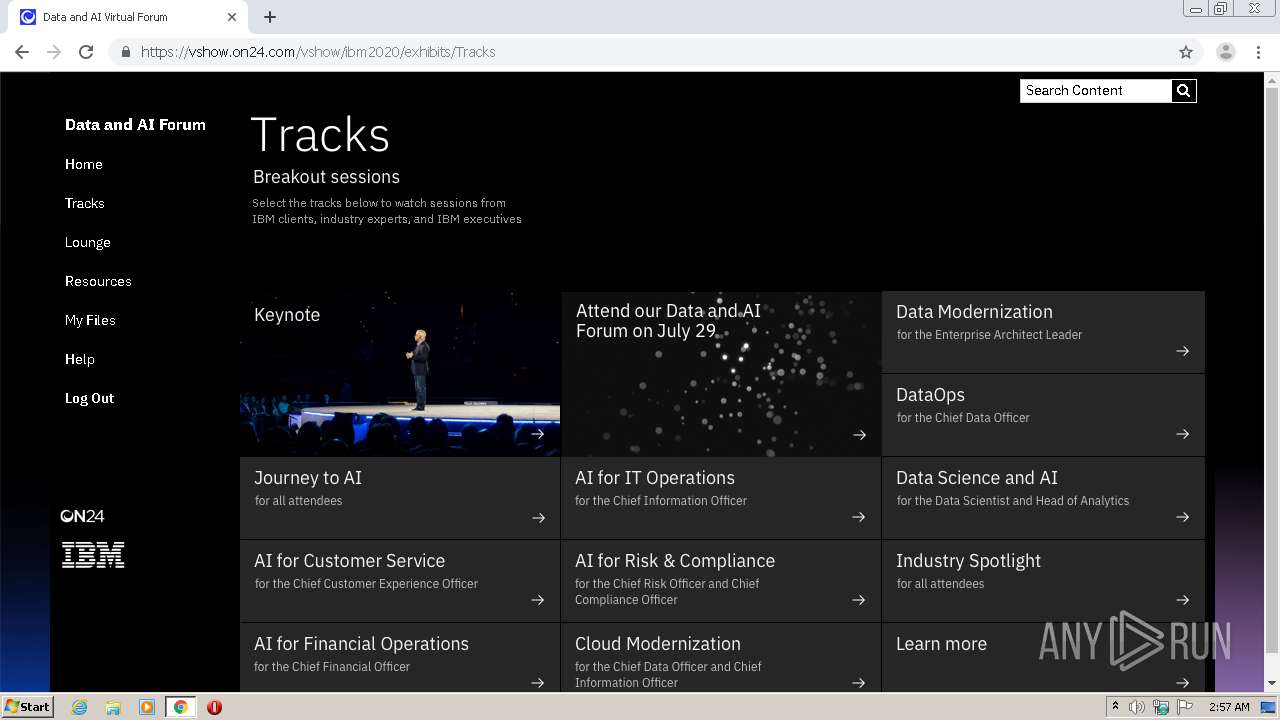1280x720 pixels.
Task: Click the Search Content input field
Action: coord(1096,91)
